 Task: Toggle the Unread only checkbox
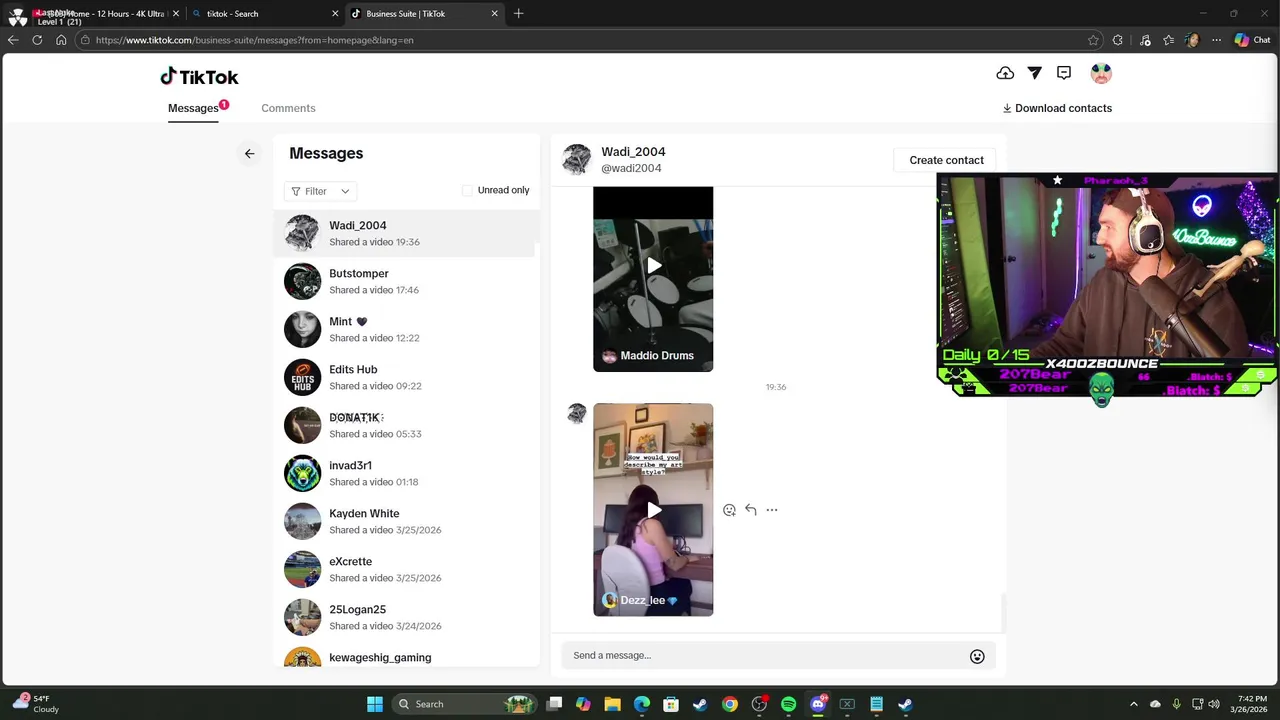[467, 190]
